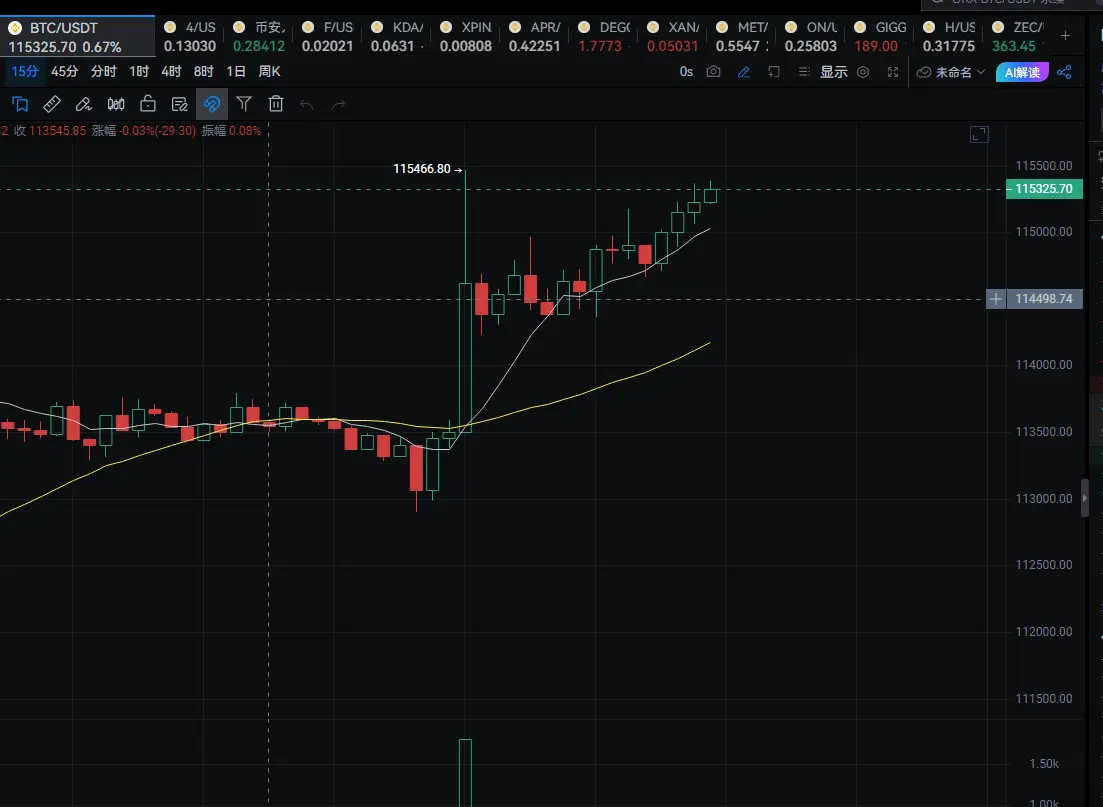Image resolution: width=1103 pixels, height=807 pixels.
Task: Click the 显示 display options button
Action: [834, 72]
